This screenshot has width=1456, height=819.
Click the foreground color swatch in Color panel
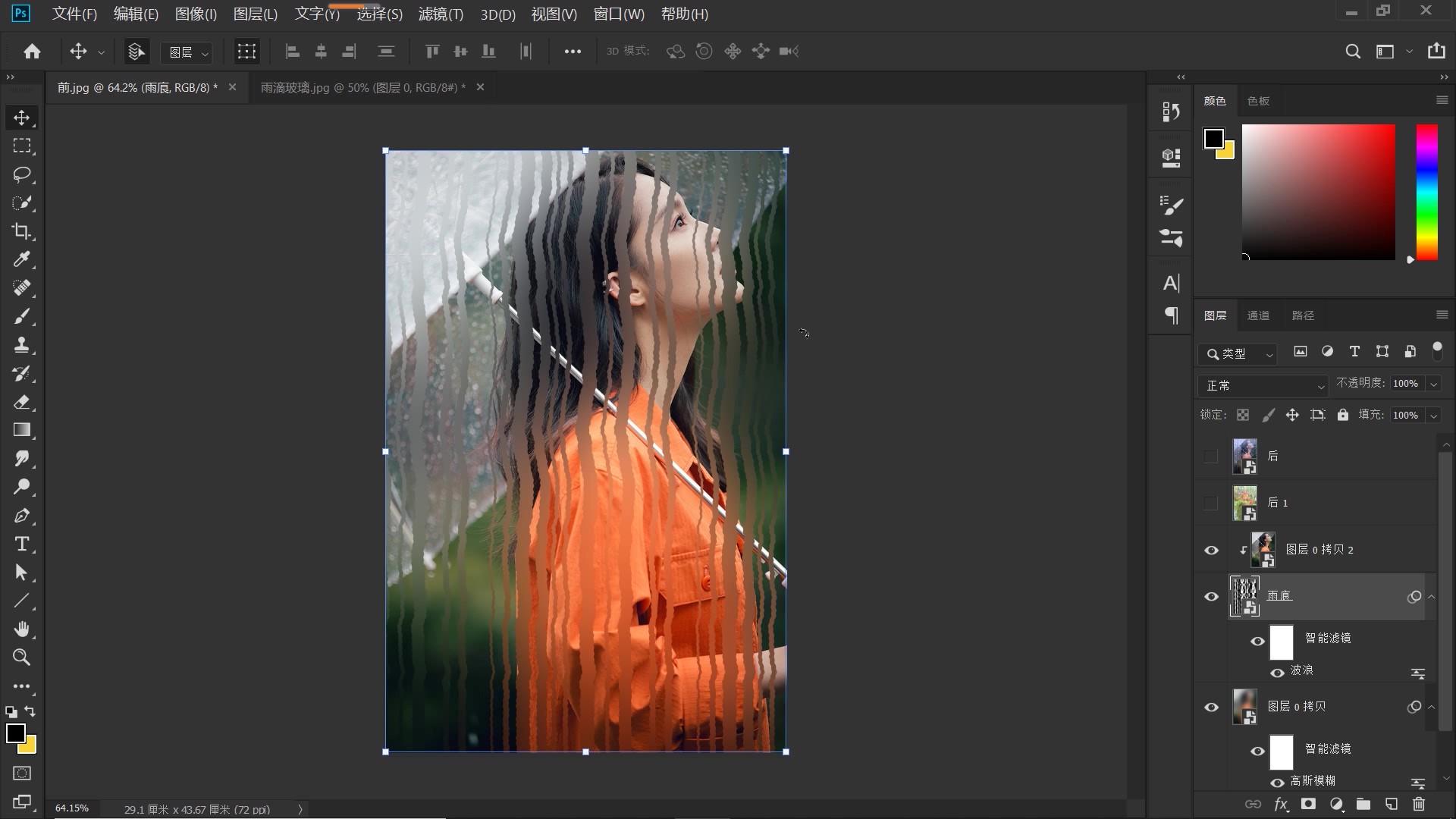pos(1213,139)
